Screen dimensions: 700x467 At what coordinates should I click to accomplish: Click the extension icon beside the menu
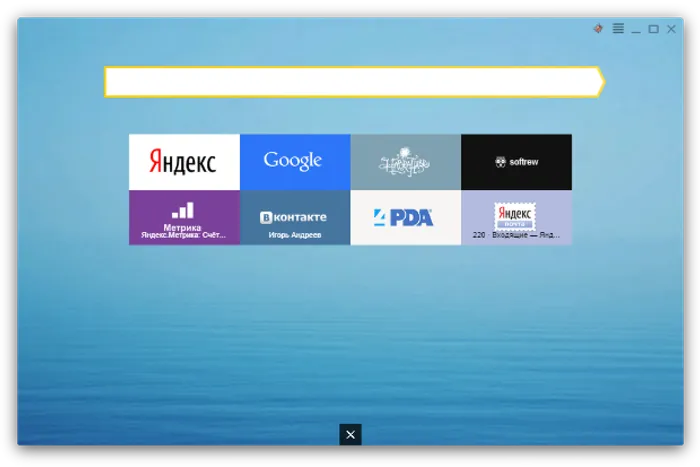[598, 29]
